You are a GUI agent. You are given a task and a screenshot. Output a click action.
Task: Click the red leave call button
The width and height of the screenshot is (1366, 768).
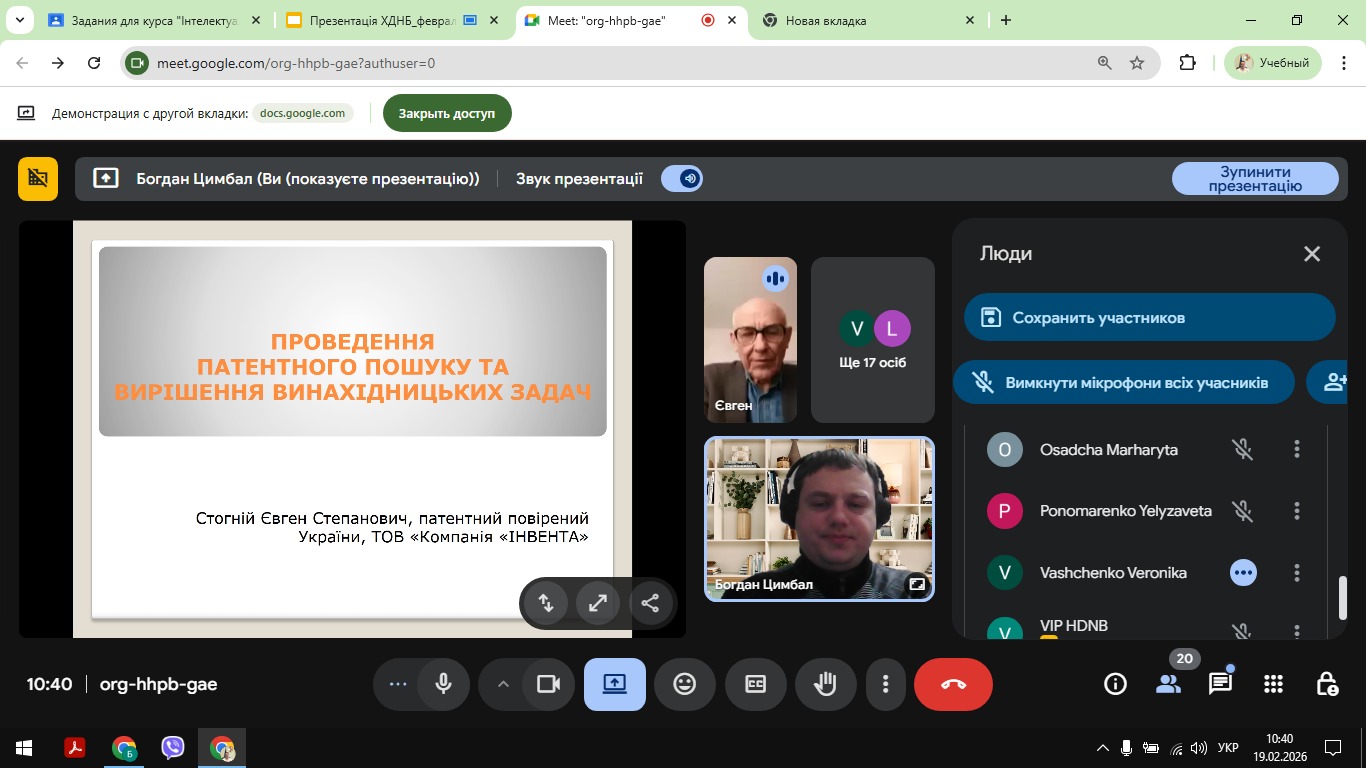(x=953, y=684)
